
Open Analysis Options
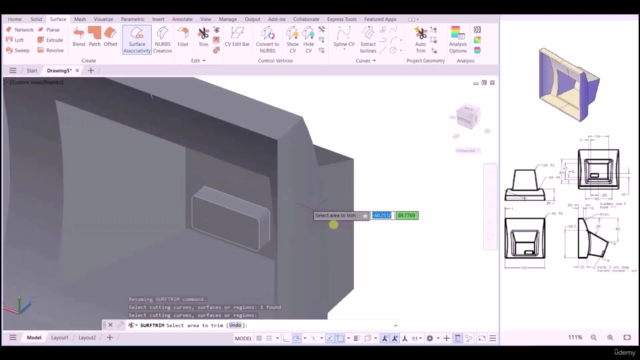[x=458, y=40]
